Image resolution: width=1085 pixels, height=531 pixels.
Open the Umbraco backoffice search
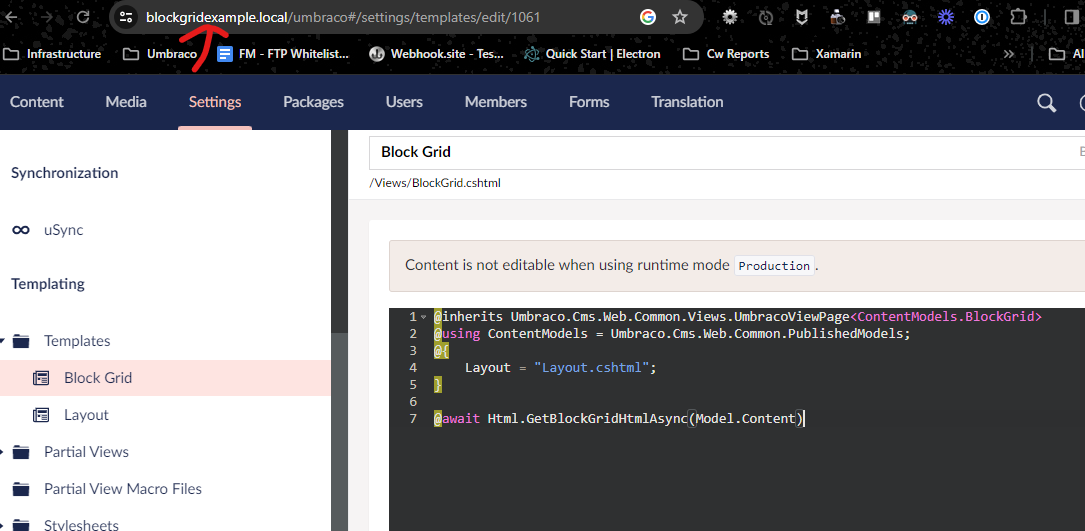[x=1047, y=103]
